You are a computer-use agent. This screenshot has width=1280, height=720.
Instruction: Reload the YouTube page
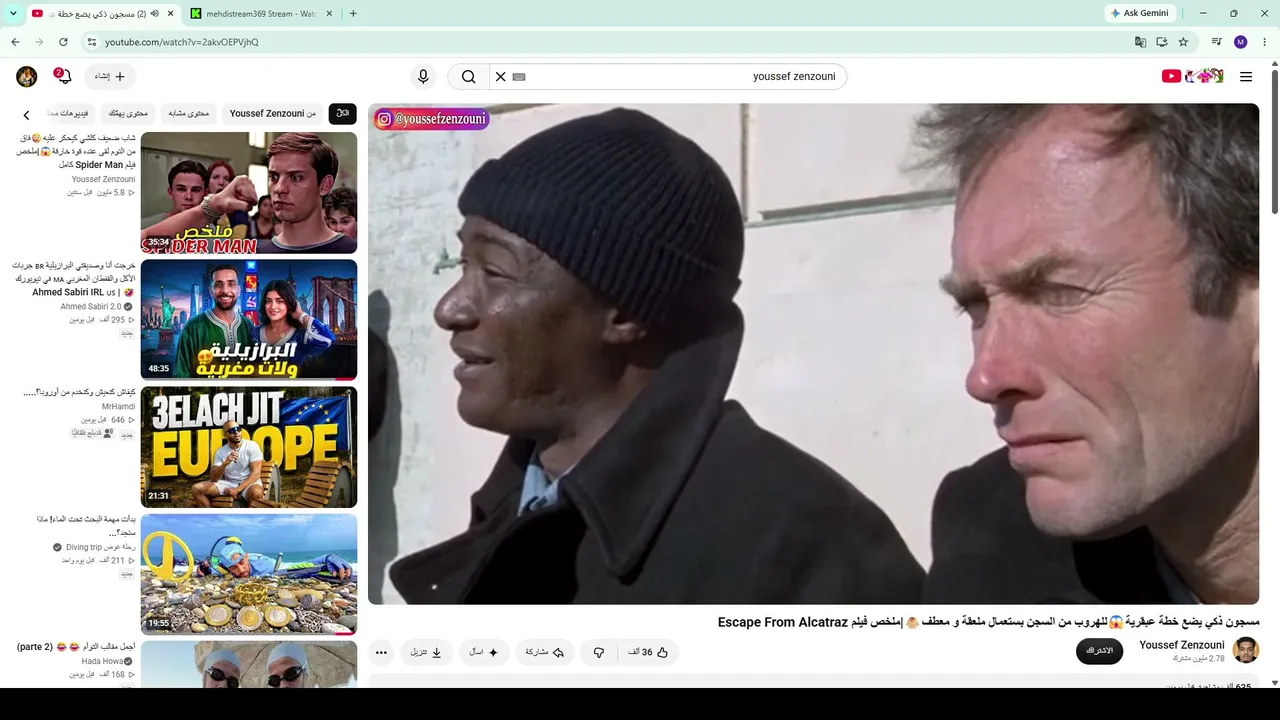pos(63,42)
